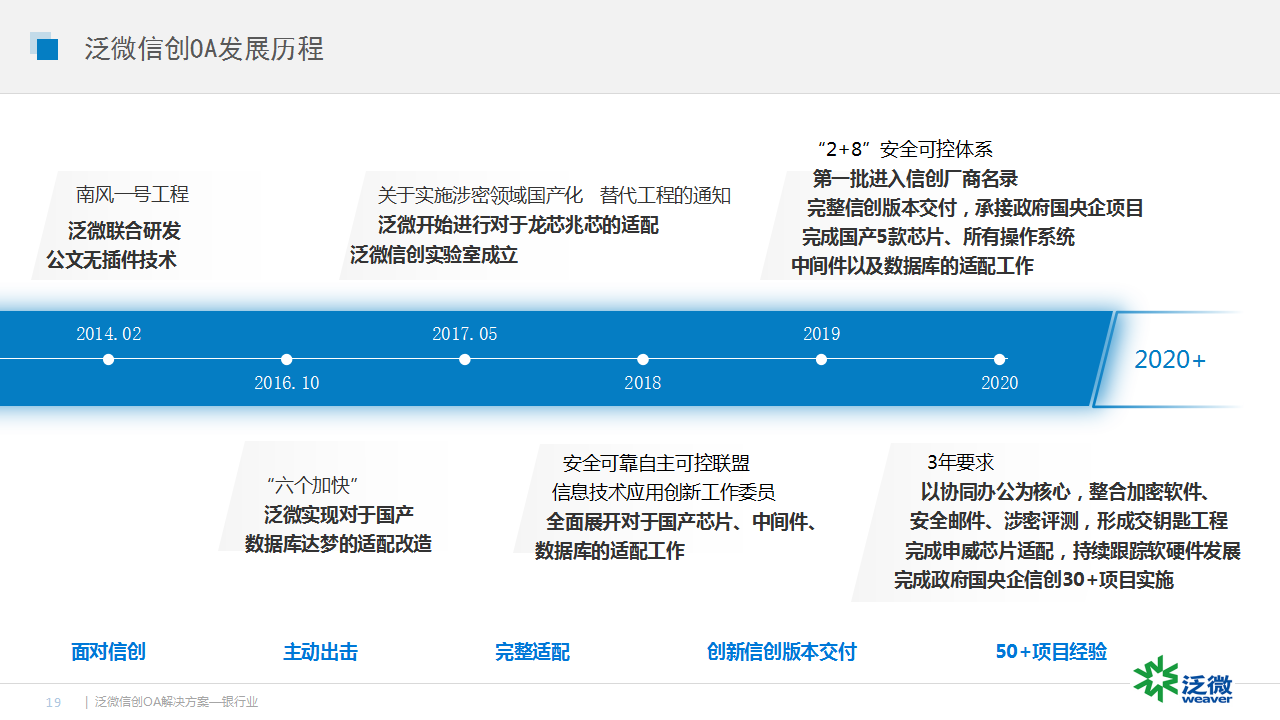Click the 2020+ box
Viewport: 1280px width, 720px height.
(1170, 359)
